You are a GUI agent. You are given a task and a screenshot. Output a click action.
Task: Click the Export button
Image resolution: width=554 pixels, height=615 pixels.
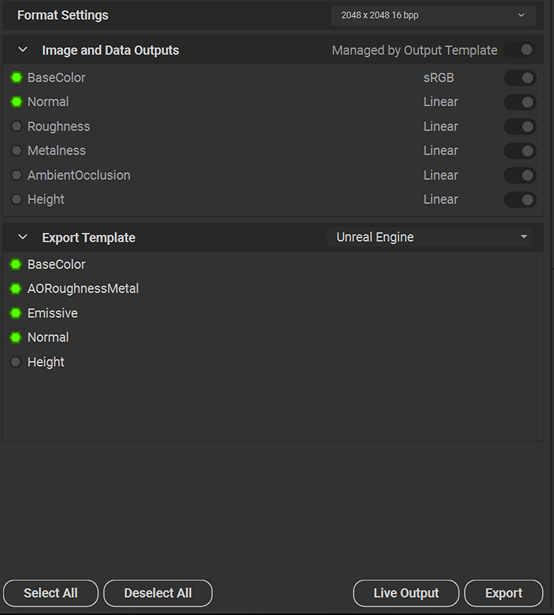(504, 593)
